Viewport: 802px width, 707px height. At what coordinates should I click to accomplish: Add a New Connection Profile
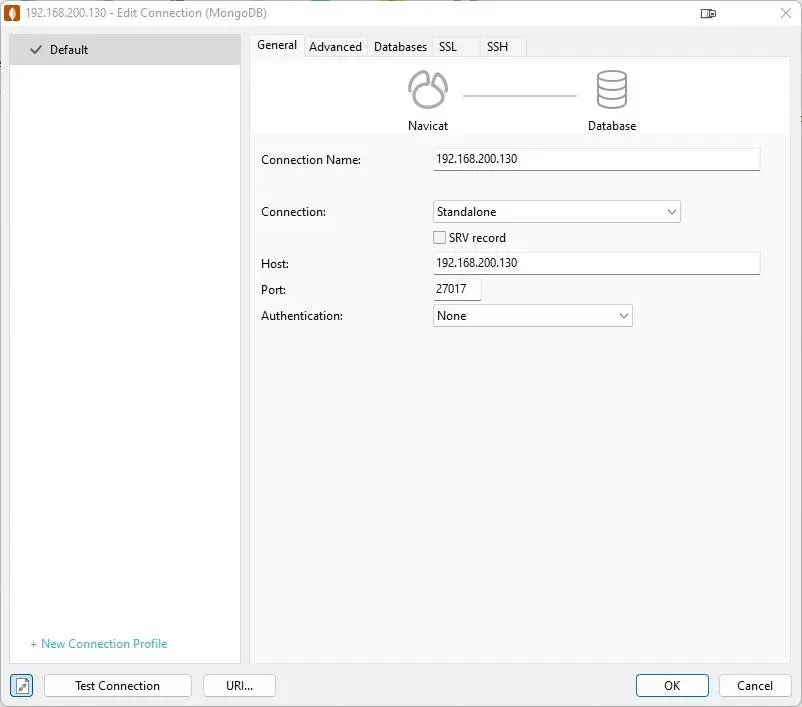pos(99,644)
